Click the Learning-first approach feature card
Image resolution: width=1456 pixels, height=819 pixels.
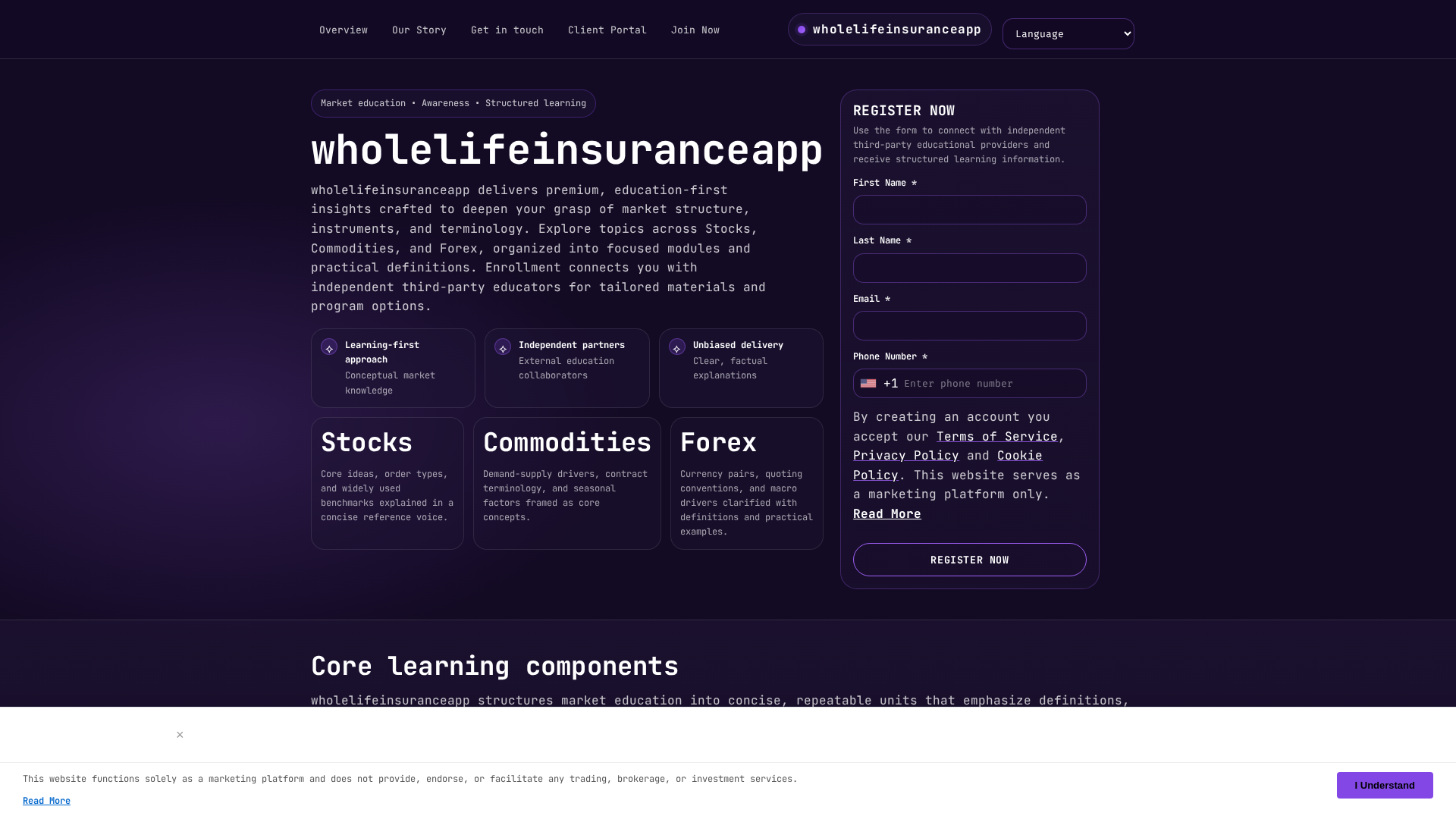click(393, 369)
